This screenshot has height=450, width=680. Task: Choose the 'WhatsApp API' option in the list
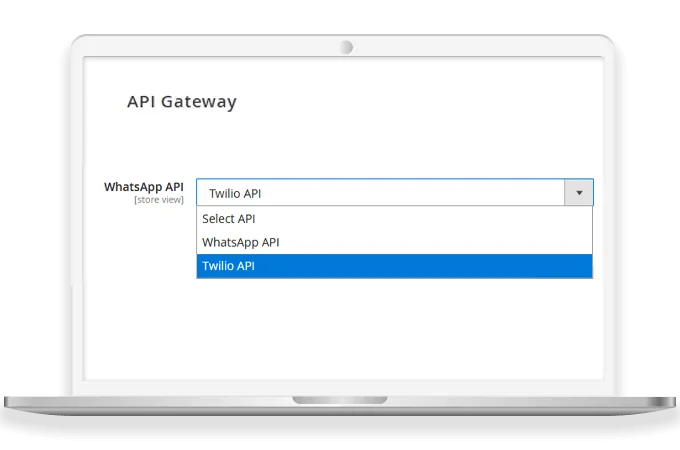(x=394, y=242)
